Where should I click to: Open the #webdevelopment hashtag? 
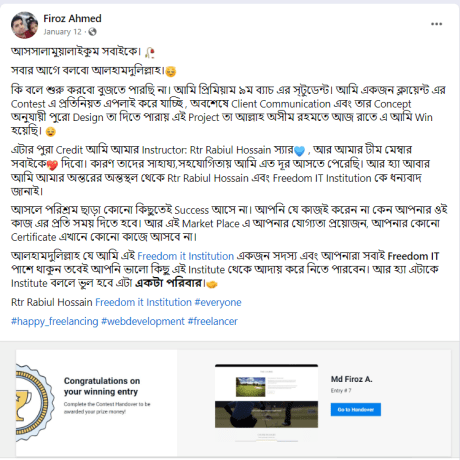pos(143,321)
